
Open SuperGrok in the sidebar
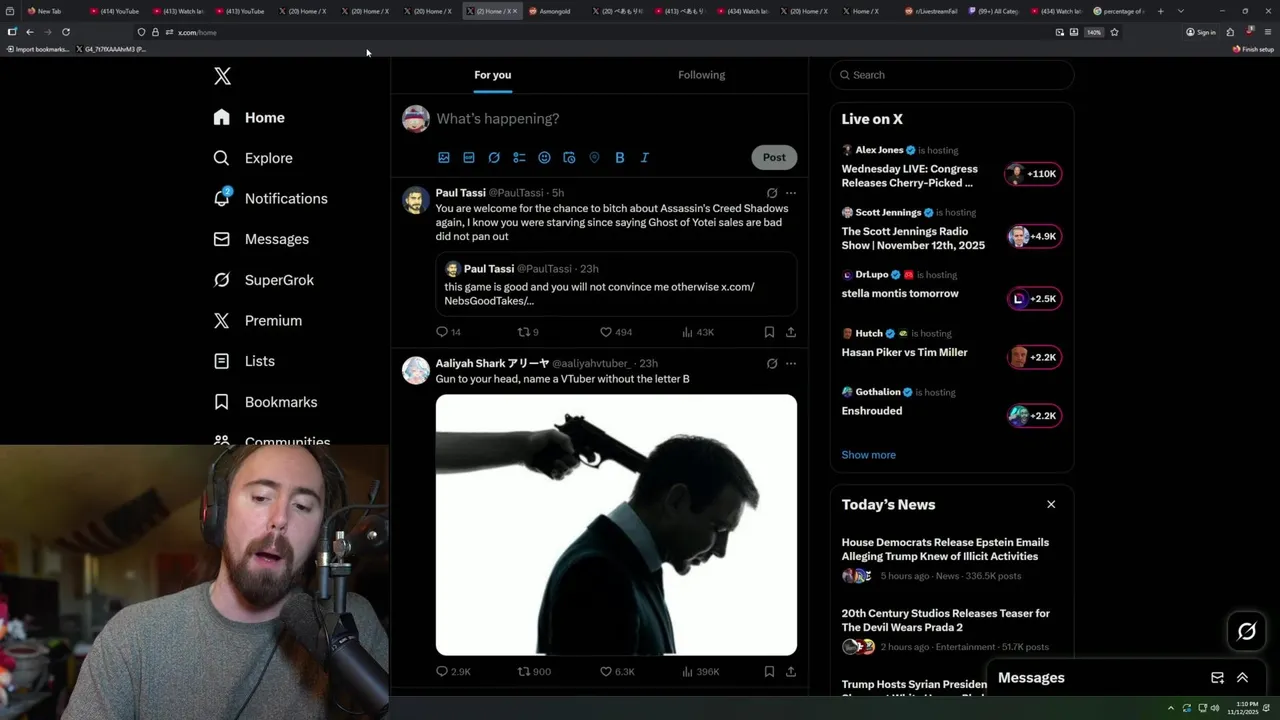[x=263, y=280]
